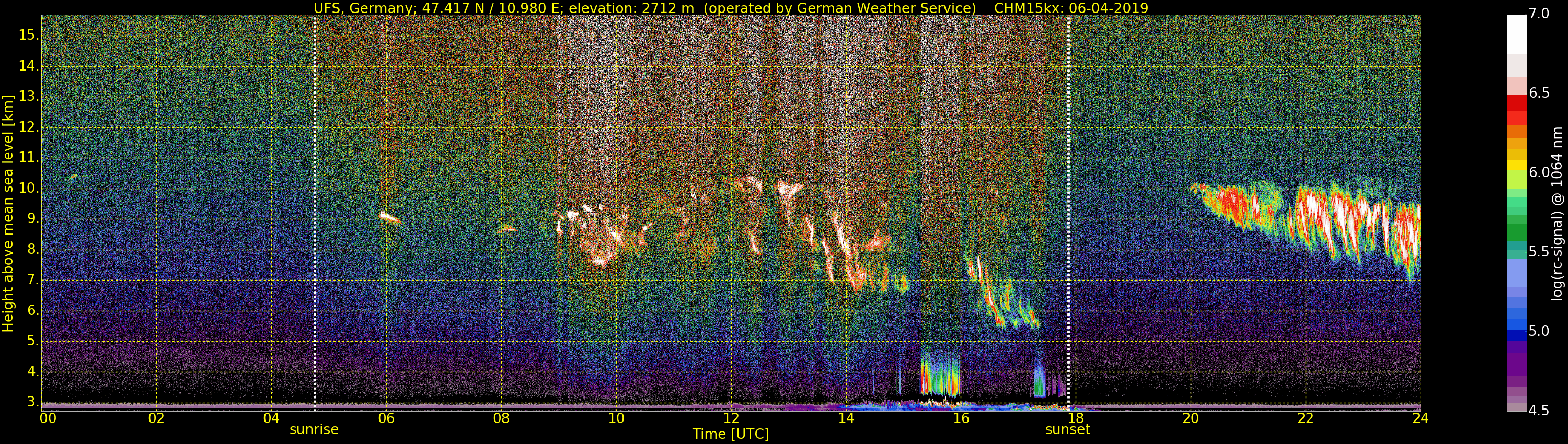Image resolution: width=1568 pixels, height=444 pixels.
Task: Click colorbar value label '5.5'
Action: [1539, 252]
